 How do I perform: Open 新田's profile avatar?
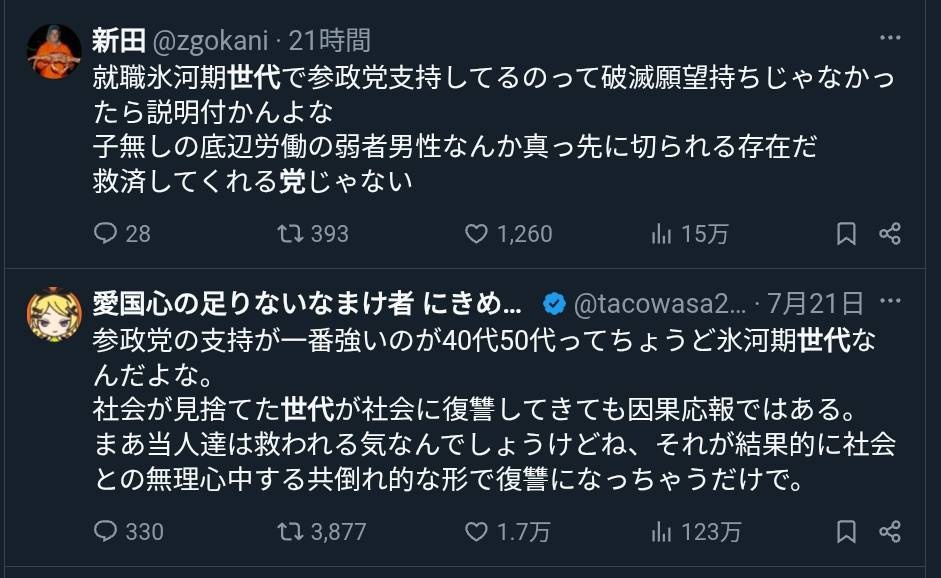point(54,51)
